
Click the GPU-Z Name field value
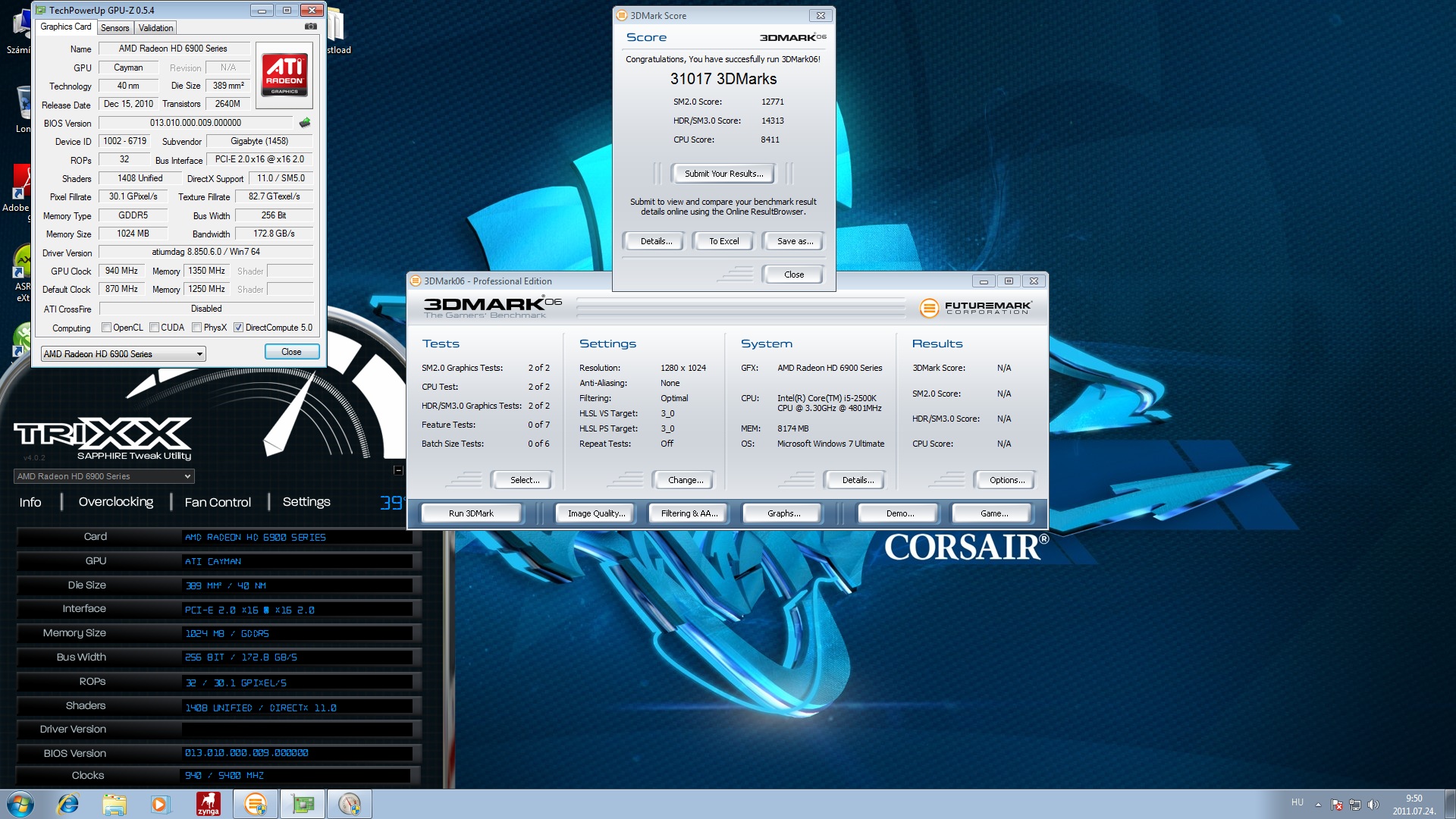(x=174, y=49)
